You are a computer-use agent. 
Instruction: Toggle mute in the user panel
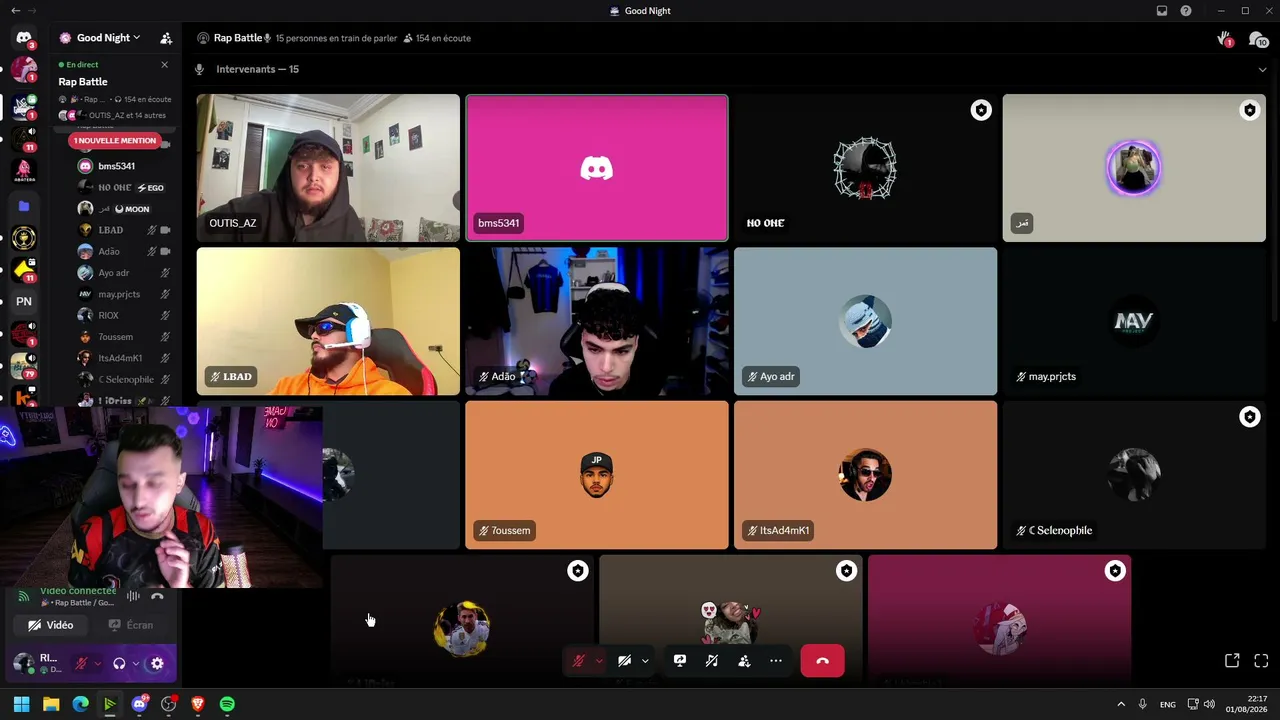point(81,663)
